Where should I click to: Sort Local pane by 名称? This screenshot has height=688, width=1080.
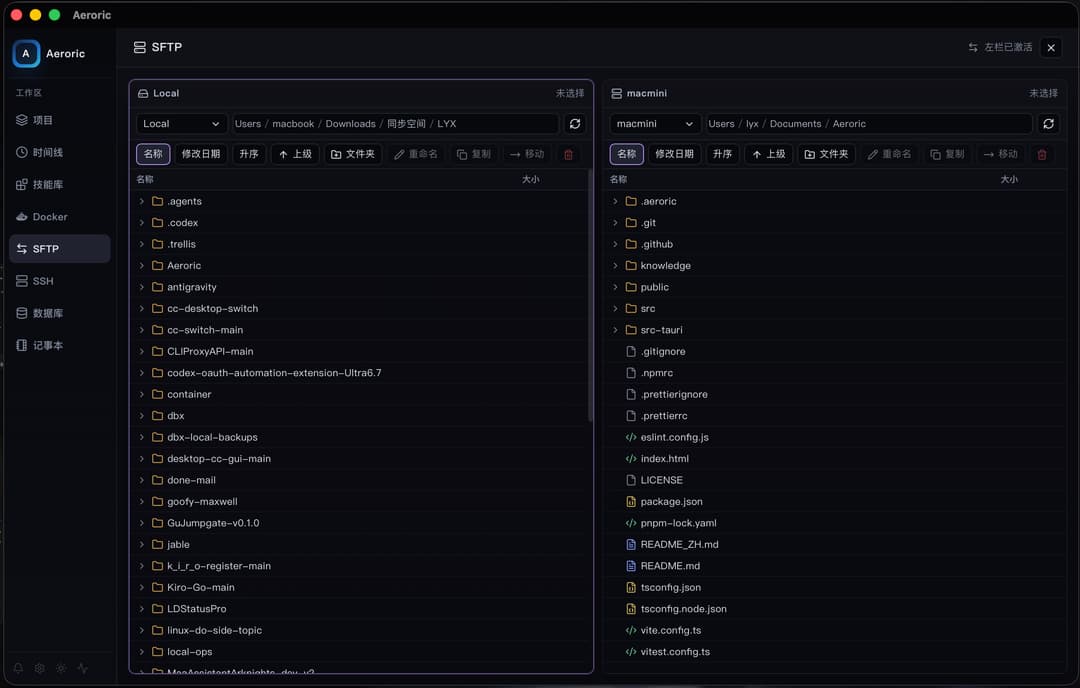[153, 154]
